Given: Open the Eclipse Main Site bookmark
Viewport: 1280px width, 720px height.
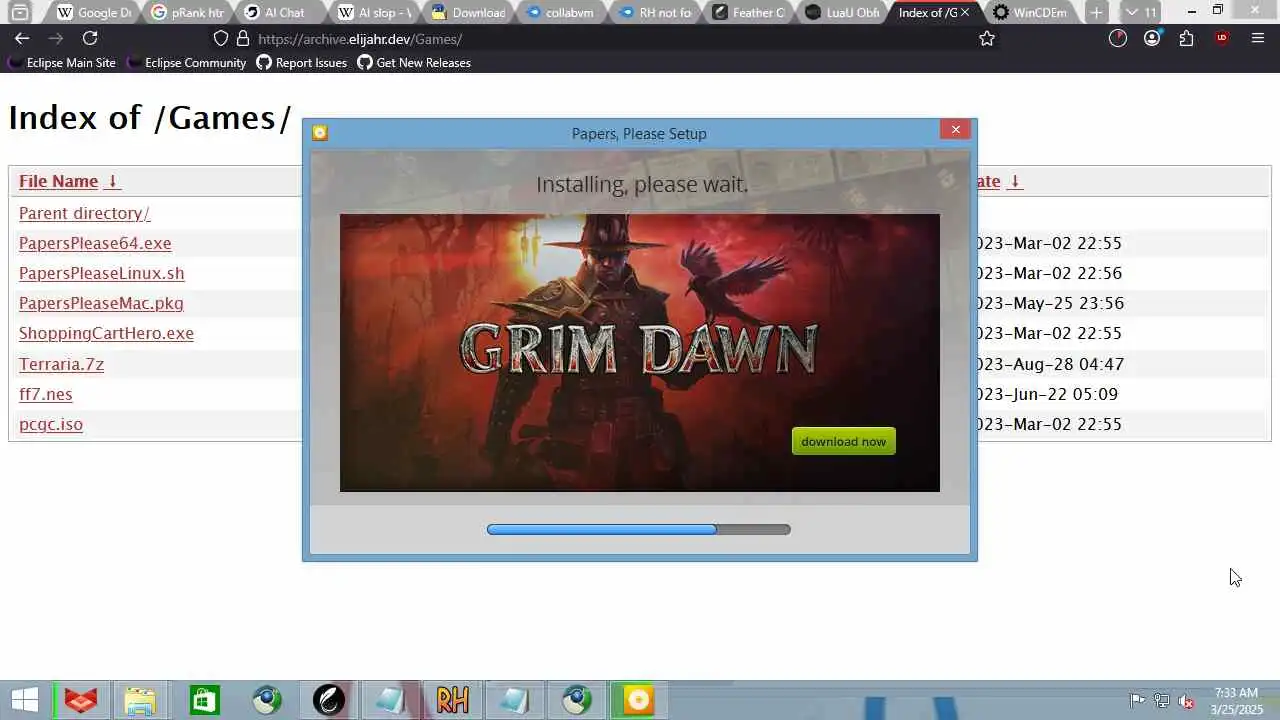Looking at the screenshot, I should tap(61, 62).
